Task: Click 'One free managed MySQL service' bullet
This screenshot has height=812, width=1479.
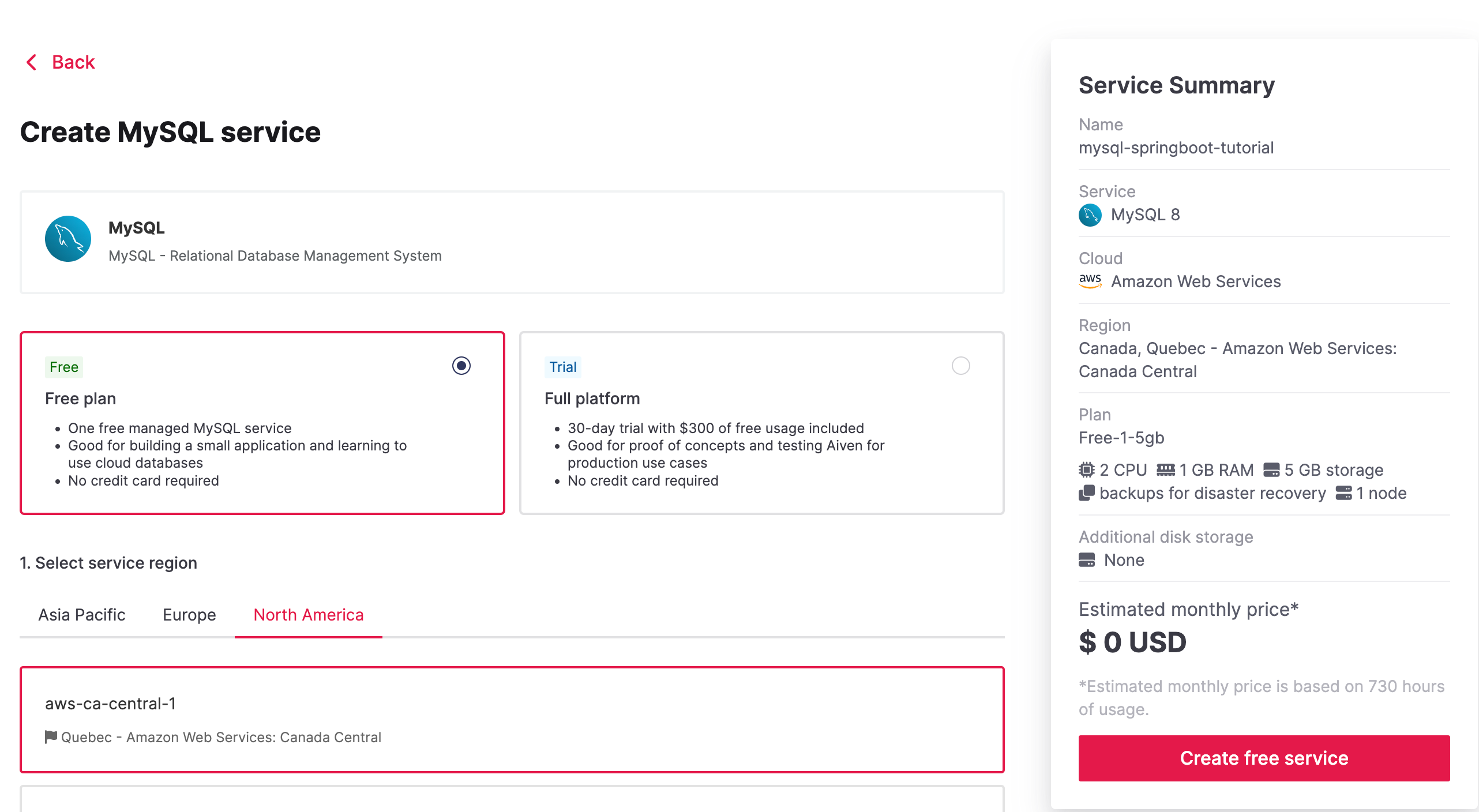Action: [x=180, y=428]
